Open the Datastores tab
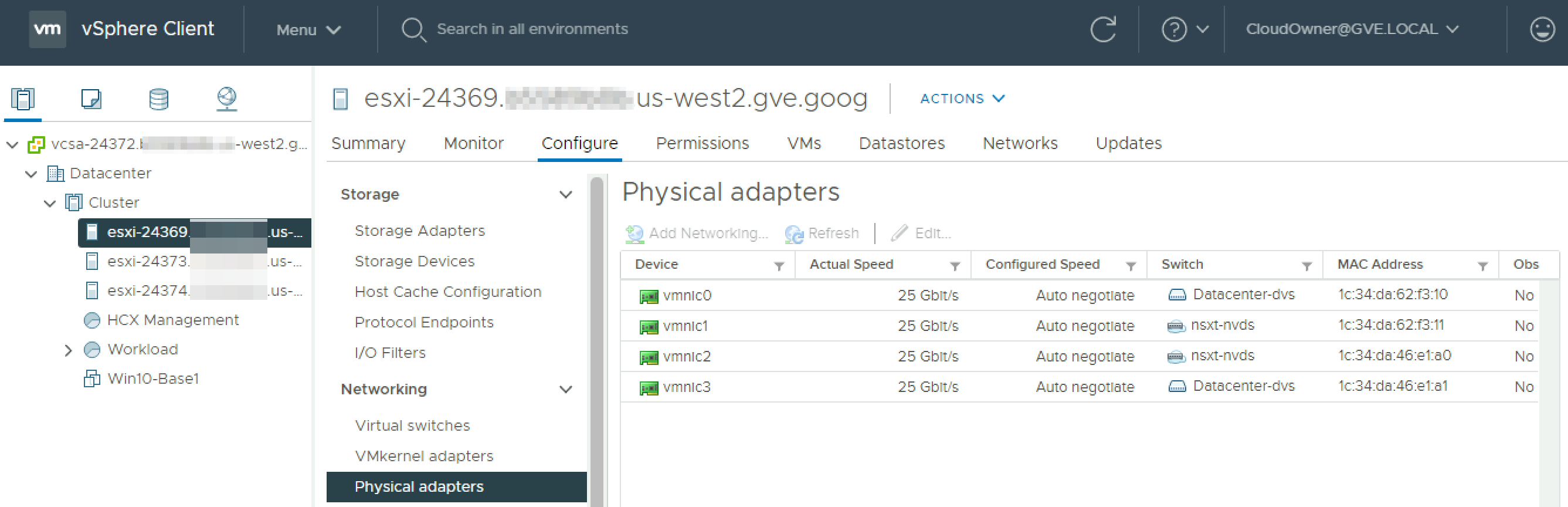Viewport: 1568px width, 507px height. pyautogui.click(x=901, y=144)
